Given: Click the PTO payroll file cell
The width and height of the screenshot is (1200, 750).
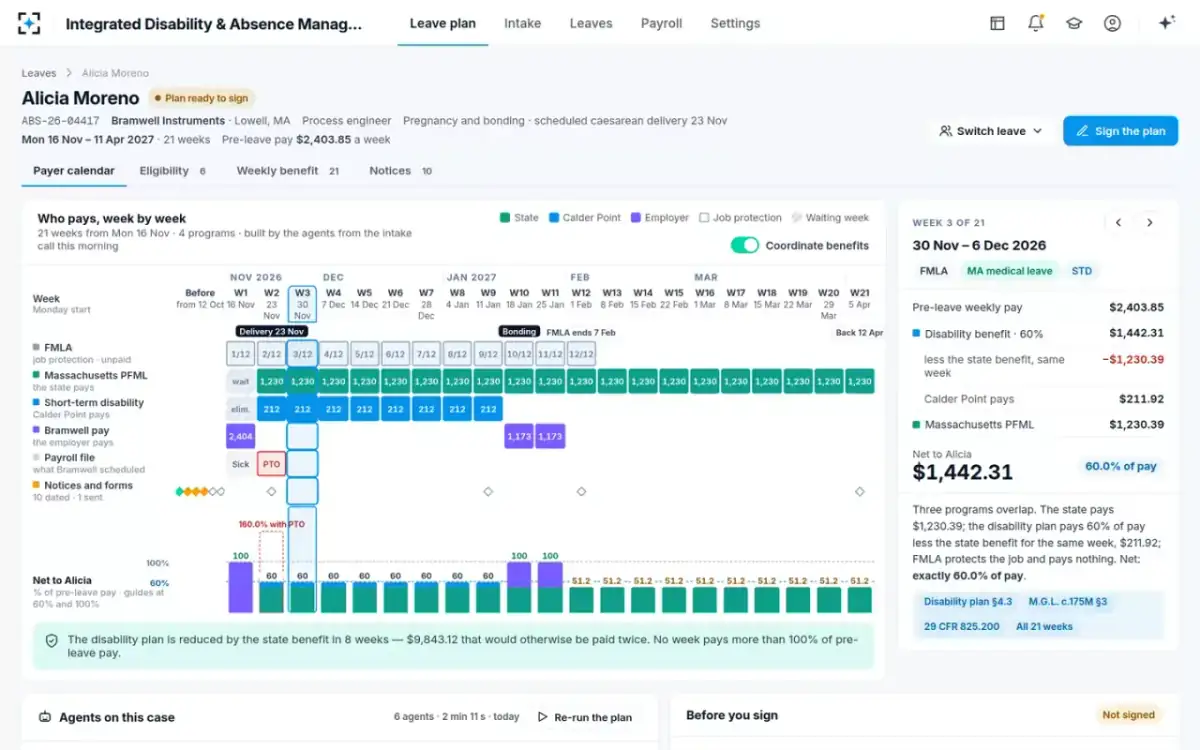Looking at the screenshot, I should click(271, 464).
